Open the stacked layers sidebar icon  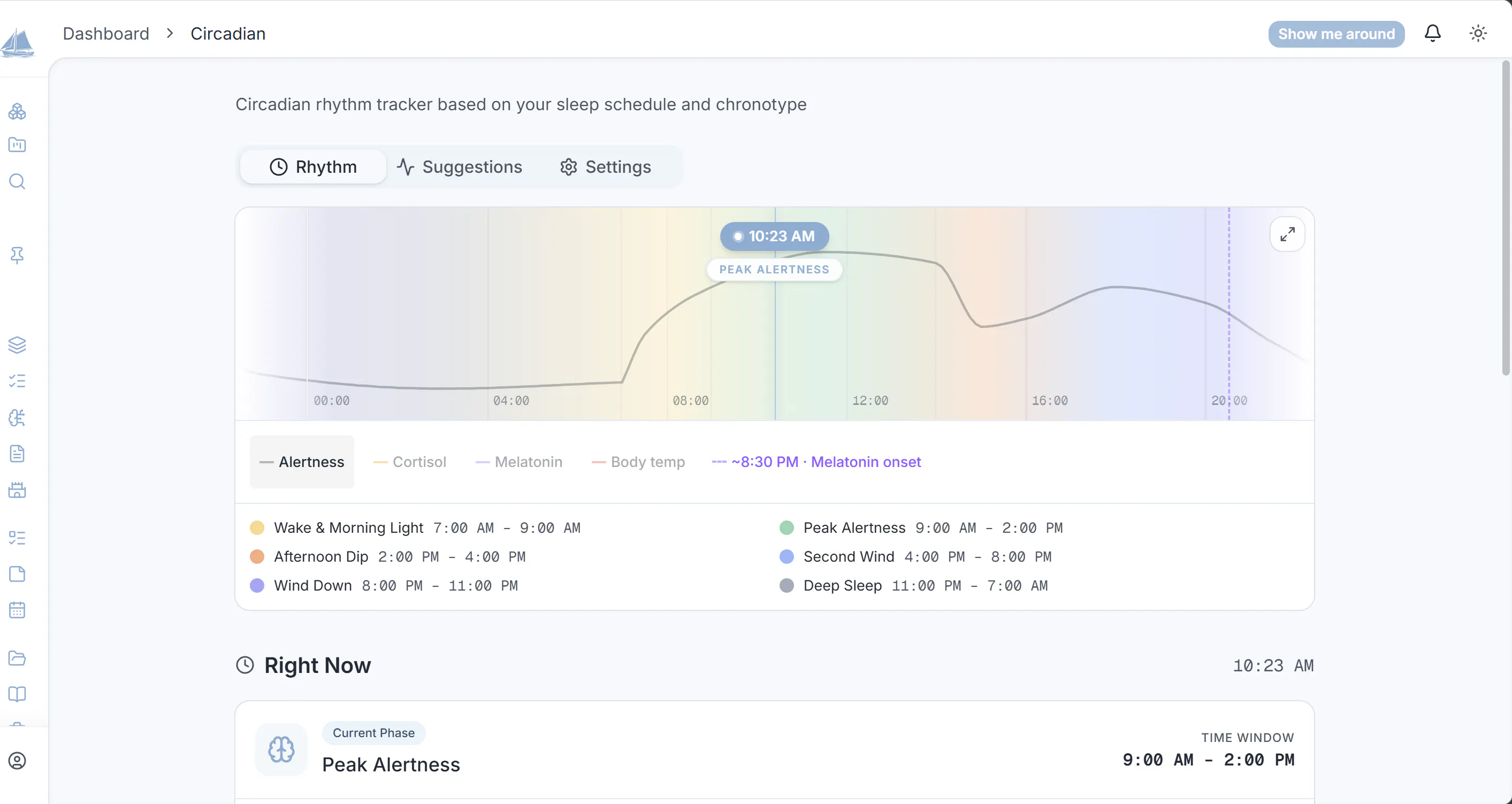(x=17, y=345)
